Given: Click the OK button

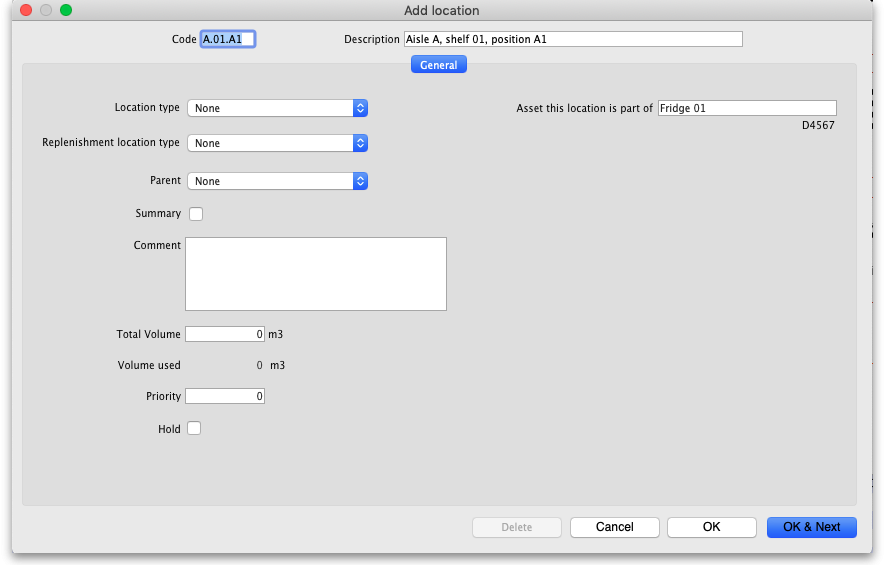Looking at the screenshot, I should pos(711,527).
